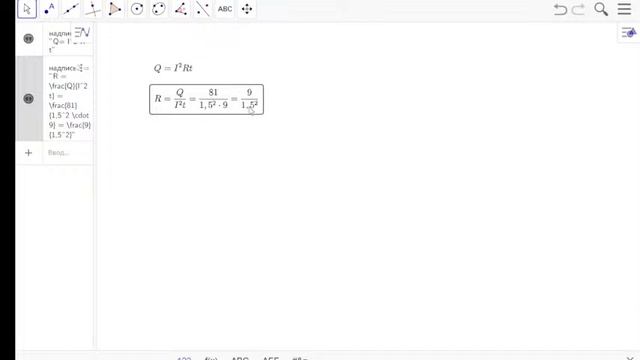
Task: Toggle the Algebra view style bar
Action: click(82, 32)
